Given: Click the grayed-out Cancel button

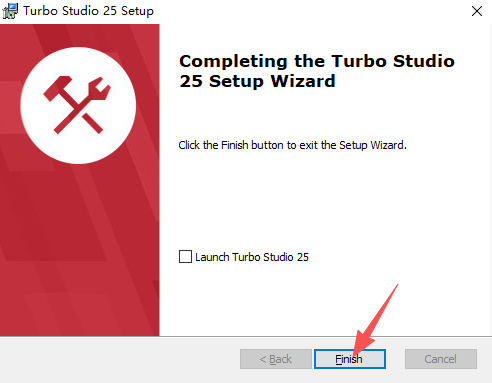Looking at the screenshot, I should (441, 359).
